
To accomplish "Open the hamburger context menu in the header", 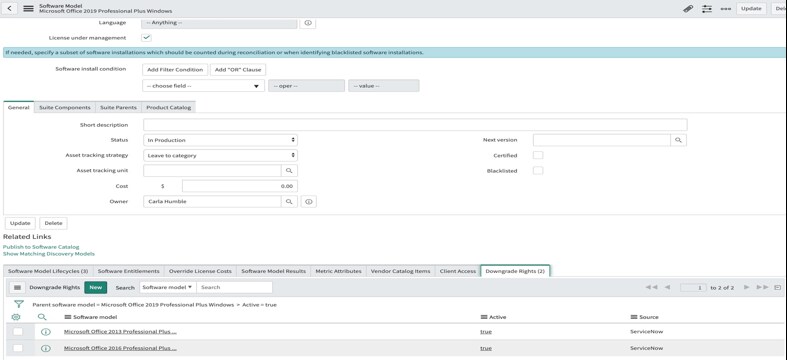I will [29, 9].
